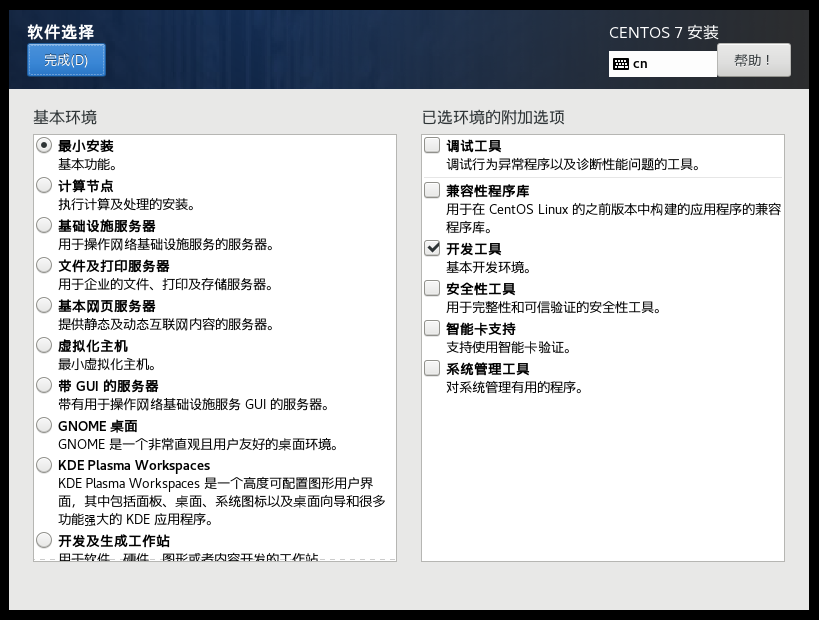
Task: Click the GNOME 是一个非常直观 description line
Action: coord(198,444)
